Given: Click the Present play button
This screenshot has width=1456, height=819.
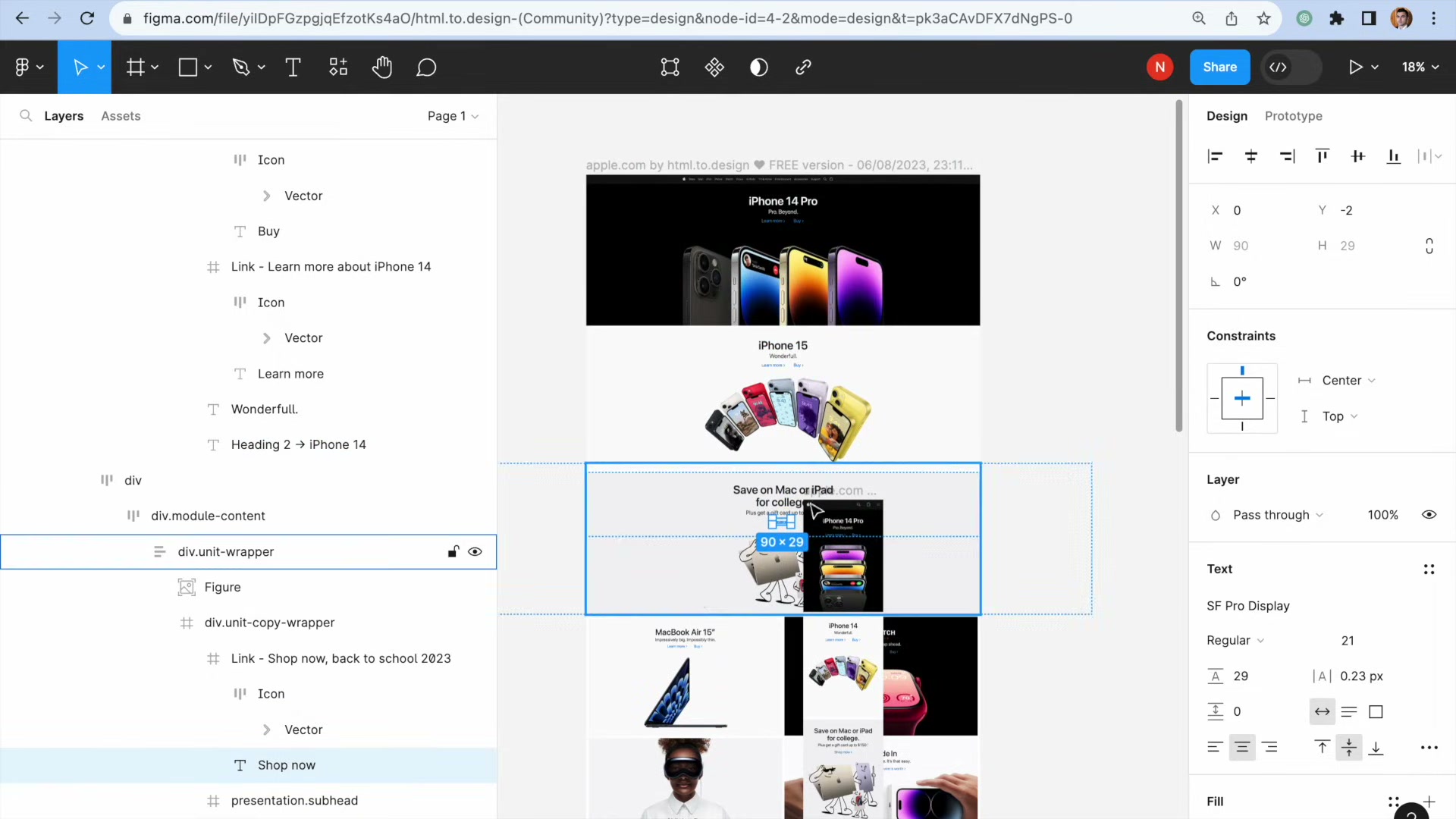Looking at the screenshot, I should coord(1355,67).
